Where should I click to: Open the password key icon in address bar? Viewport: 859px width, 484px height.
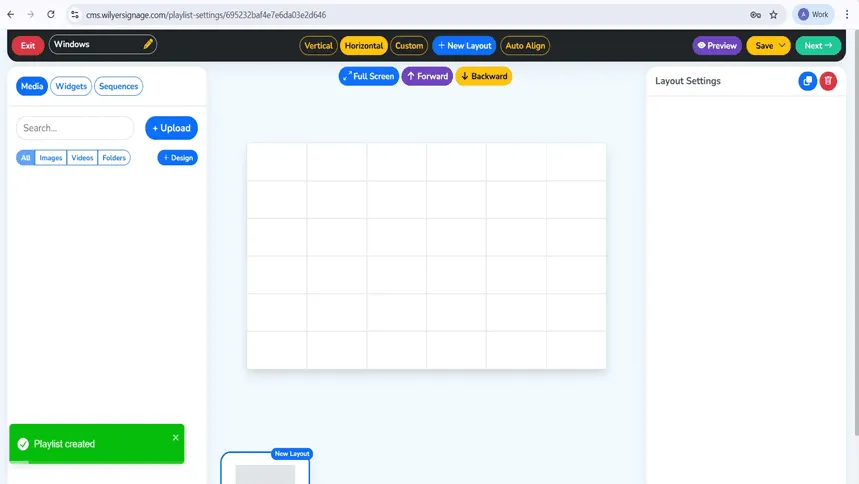tap(755, 15)
